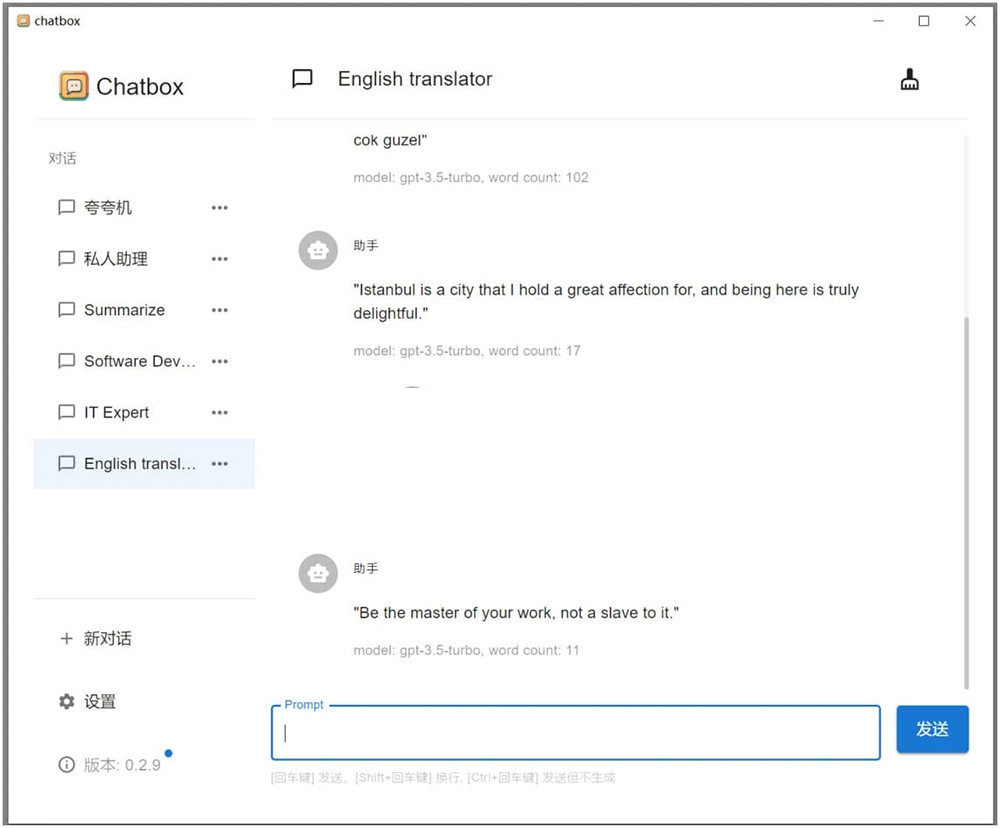
Task: Click the settings gear icon
Action: (x=67, y=702)
